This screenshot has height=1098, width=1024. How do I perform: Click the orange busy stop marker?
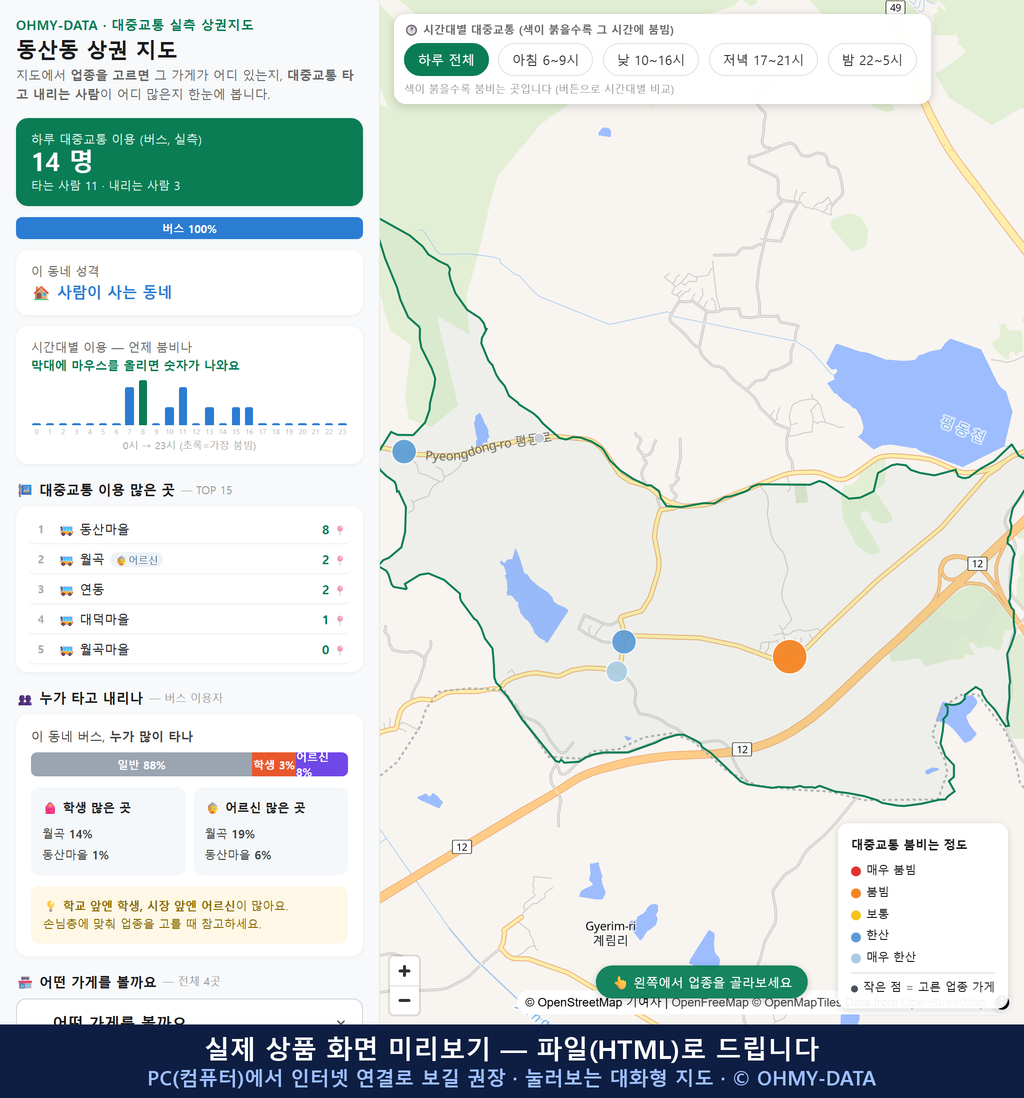(x=789, y=657)
